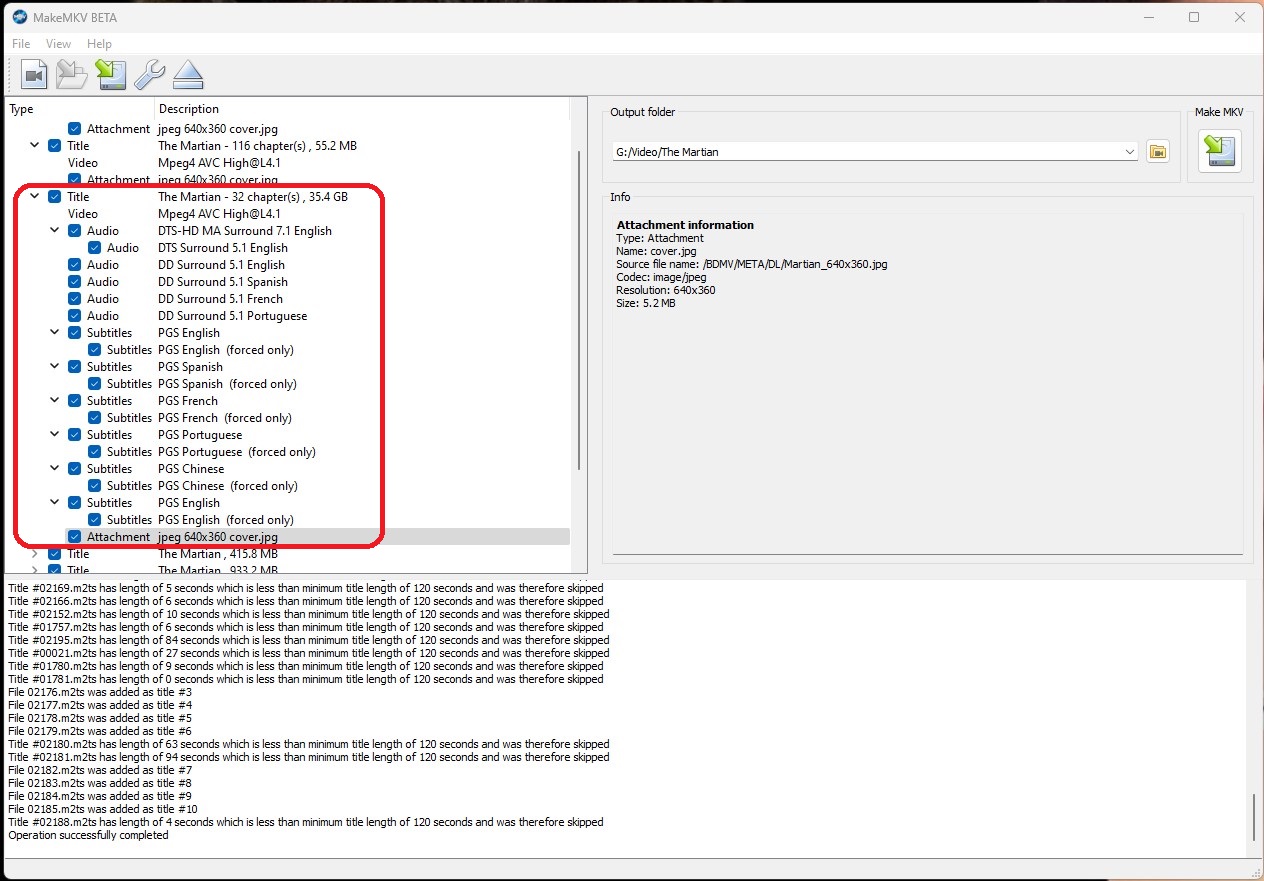Uncheck PGS French (forced only) subtitles
This screenshot has height=881, width=1264.
pos(95,418)
